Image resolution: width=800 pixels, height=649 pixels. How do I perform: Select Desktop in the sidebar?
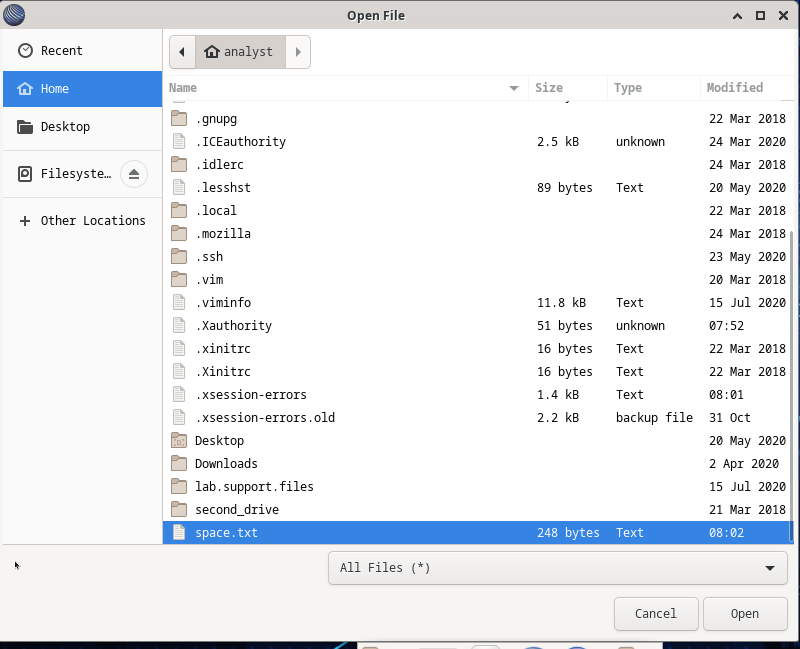83,127
